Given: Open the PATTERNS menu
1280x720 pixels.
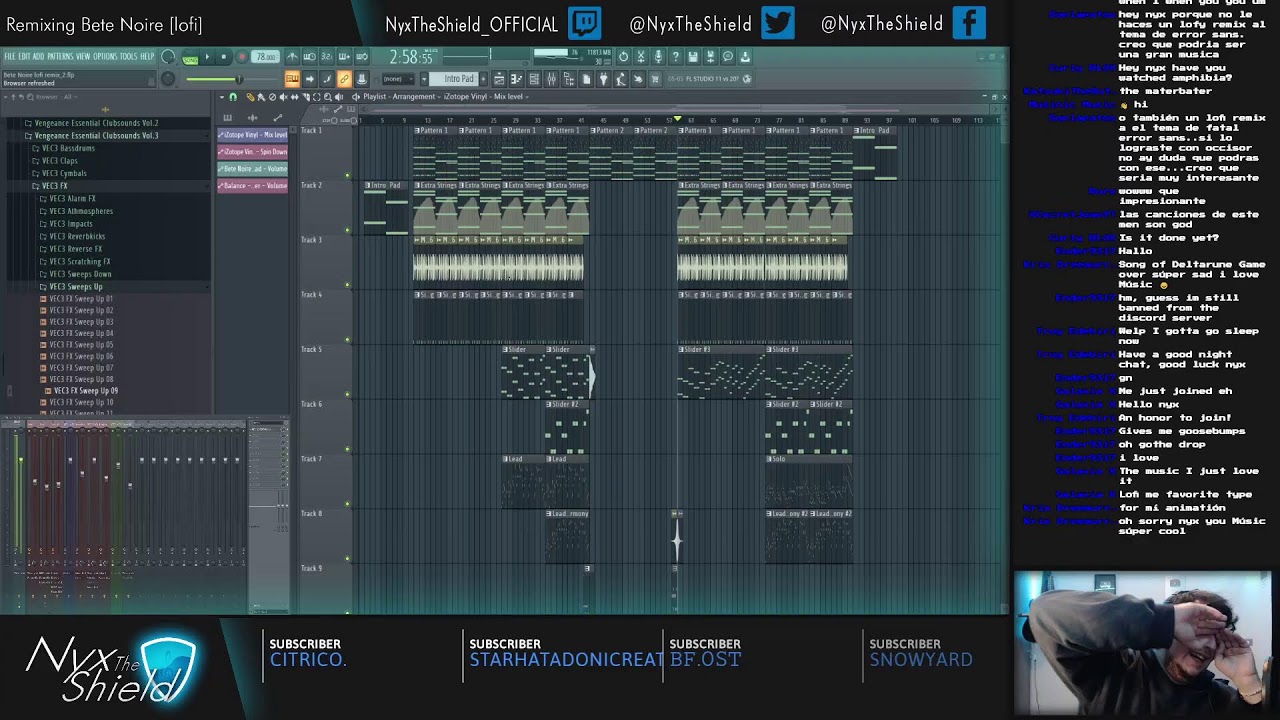Looking at the screenshot, I should tap(61, 57).
